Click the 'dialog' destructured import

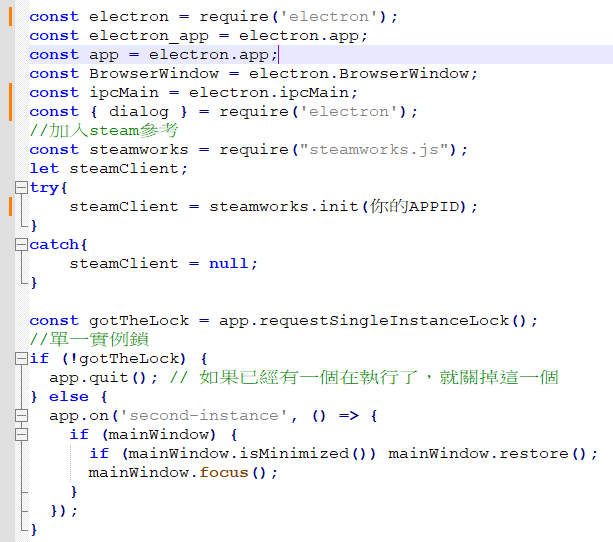[x=139, y=112]
